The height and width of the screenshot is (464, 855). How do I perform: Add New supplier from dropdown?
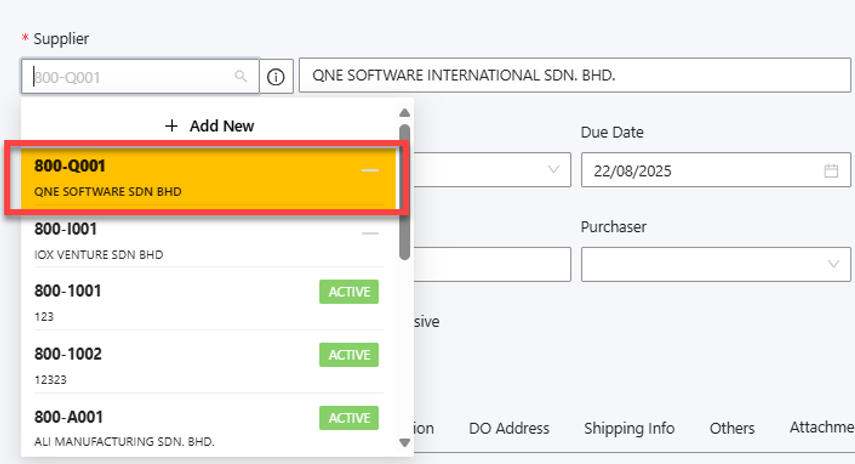coord(209,126)
